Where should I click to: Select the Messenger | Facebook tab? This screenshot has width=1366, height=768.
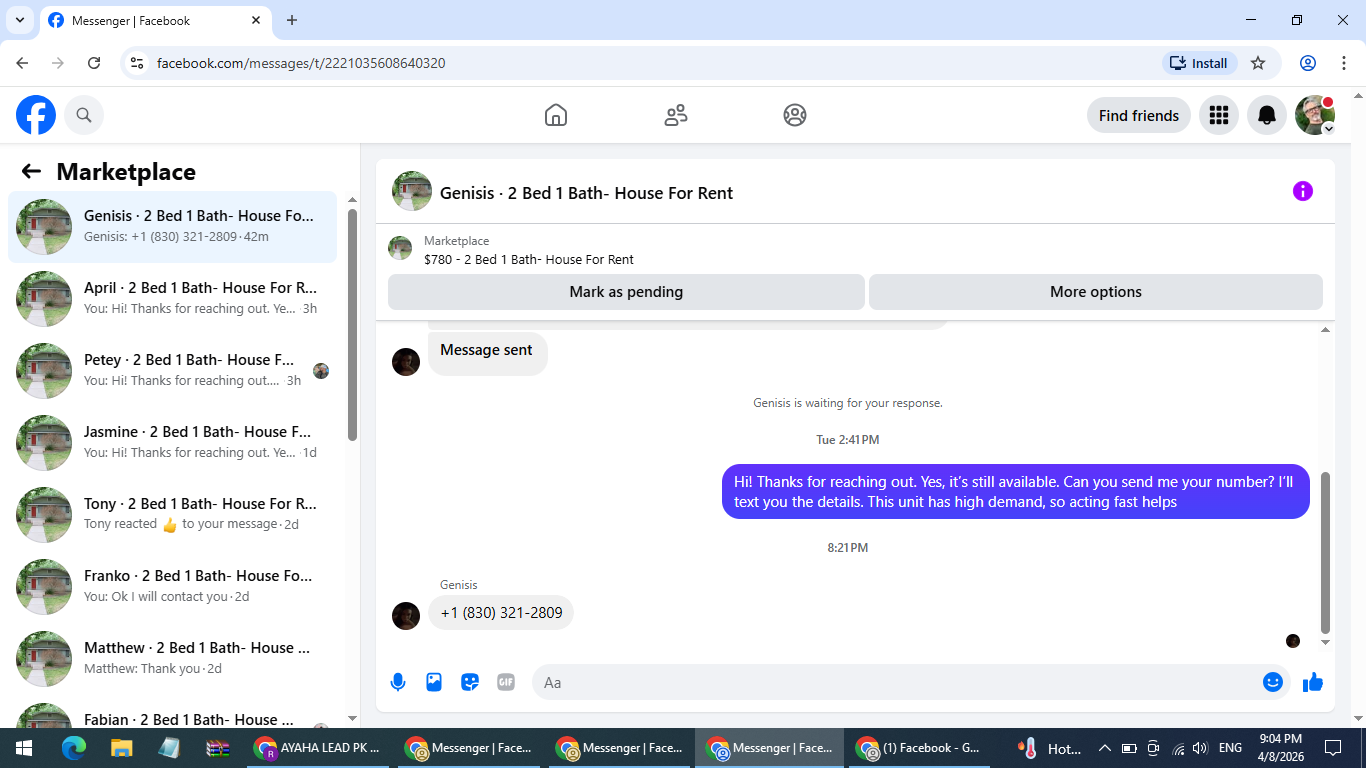pos(154,21)
